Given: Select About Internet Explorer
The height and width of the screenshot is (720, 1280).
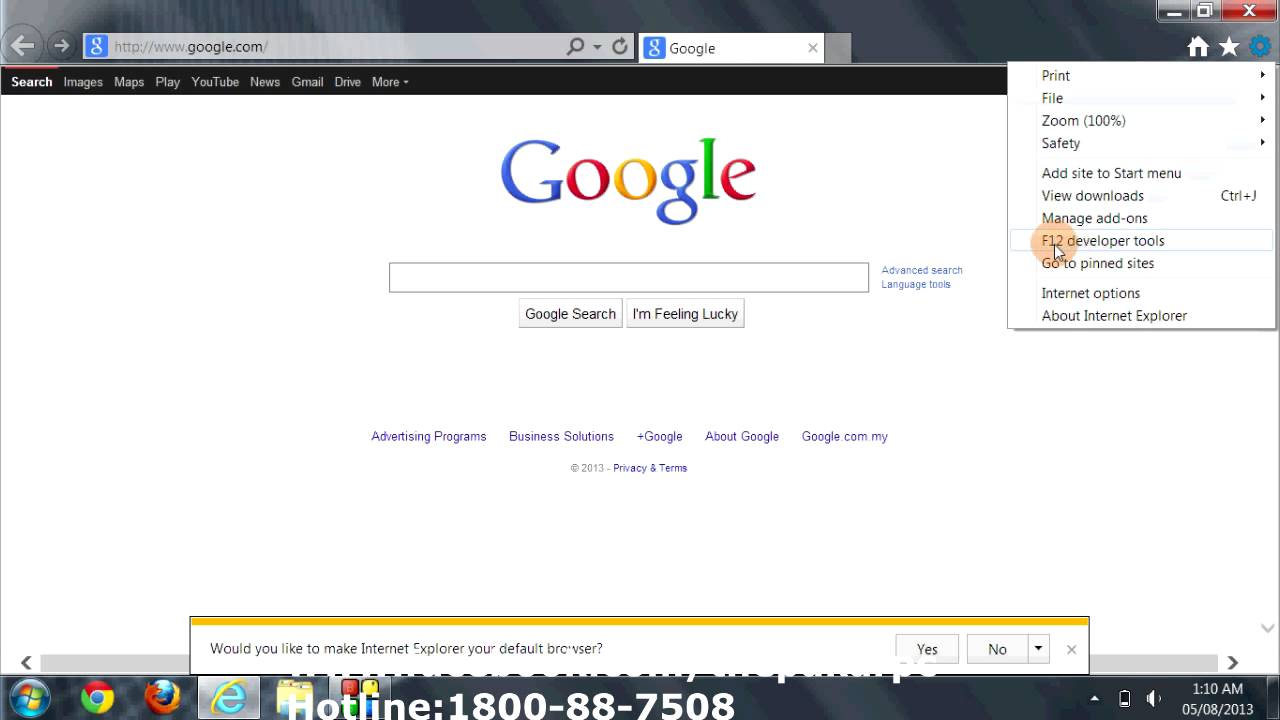Looking at the screenshot, I should click(1142, 315).
